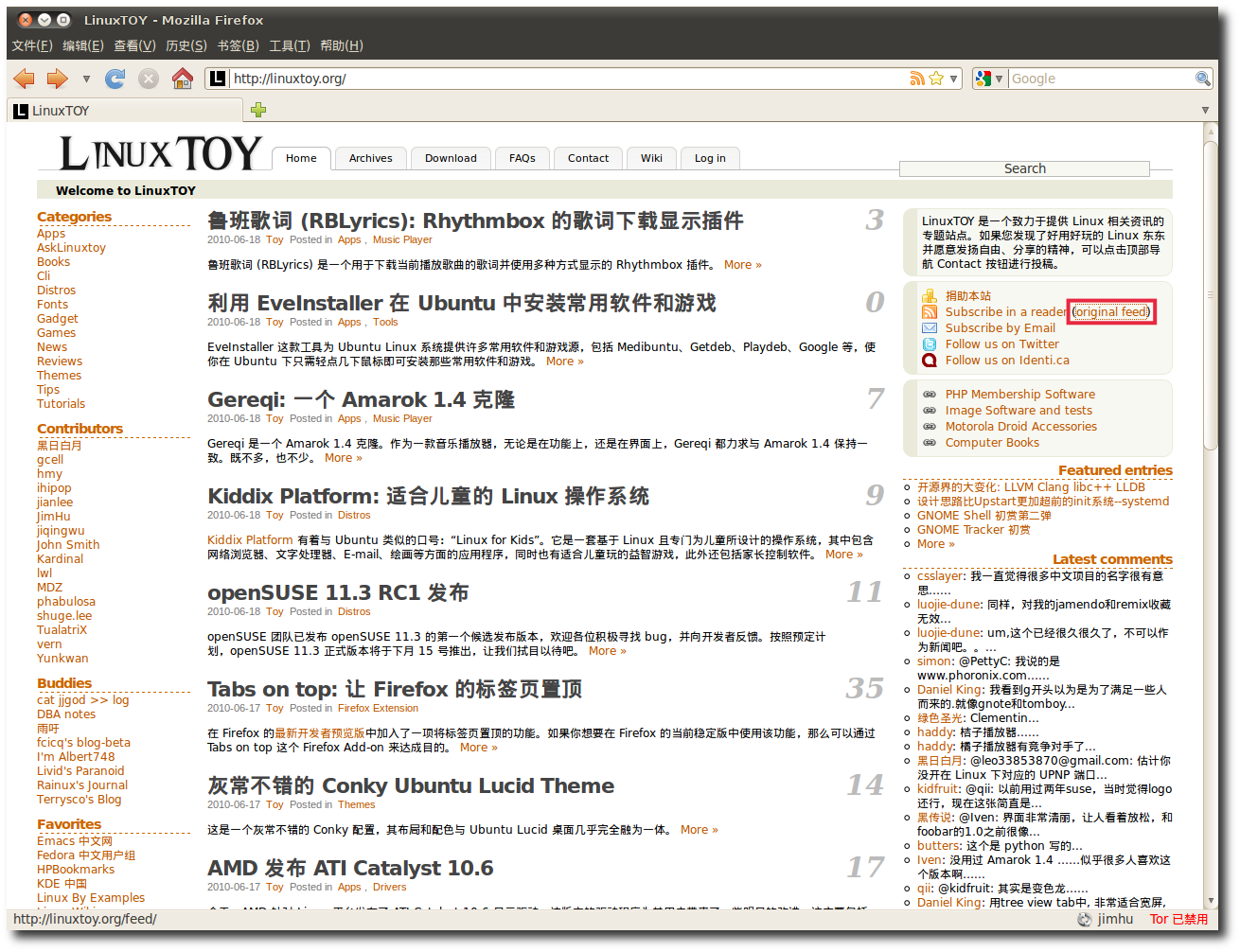Click the scrollbar up arrow
This screenshot has height=952, width=1240.
[1211, 132]
